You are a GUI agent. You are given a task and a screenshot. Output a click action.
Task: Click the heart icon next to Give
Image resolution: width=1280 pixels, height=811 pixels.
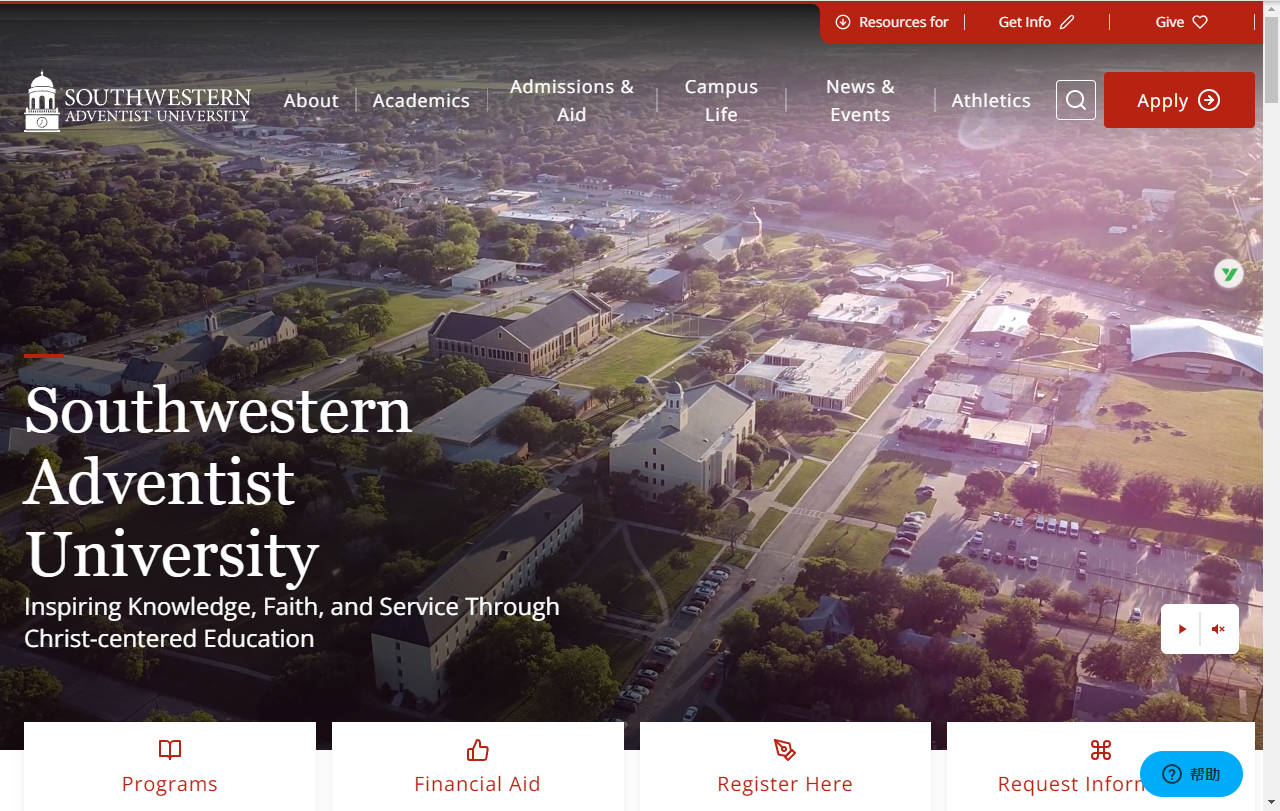point(1201,21)
